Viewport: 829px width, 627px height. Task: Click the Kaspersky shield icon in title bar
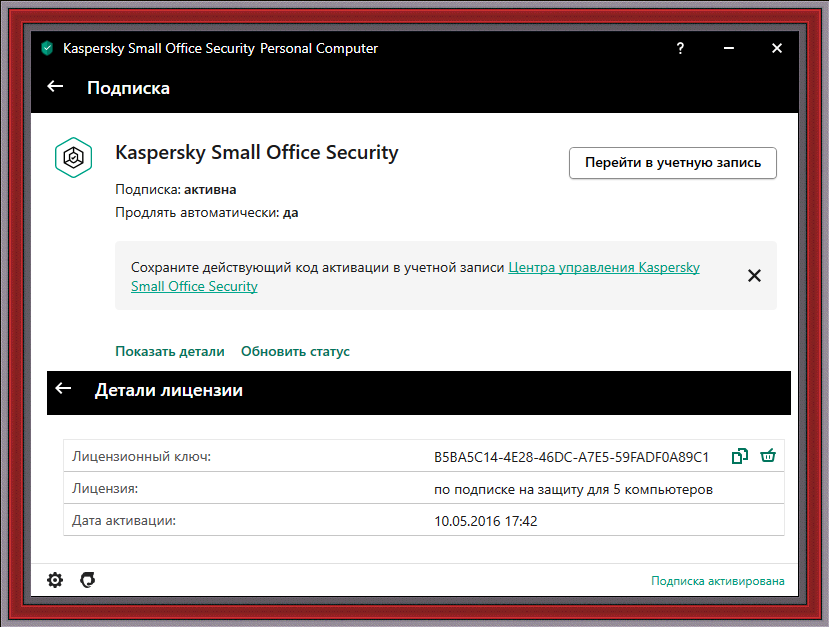point(47,48)
